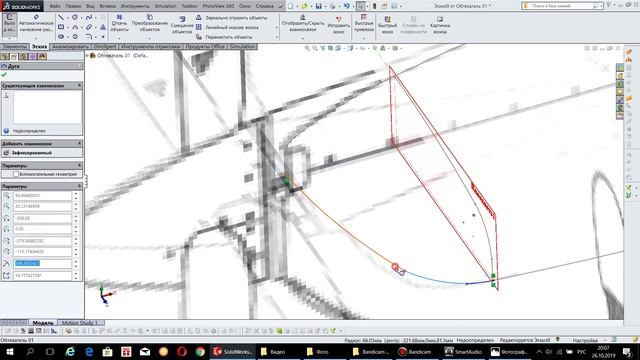The image size is (640, 360).
Task: Click Offset Entities (Смещение объектов)
Action: point(182,25)
